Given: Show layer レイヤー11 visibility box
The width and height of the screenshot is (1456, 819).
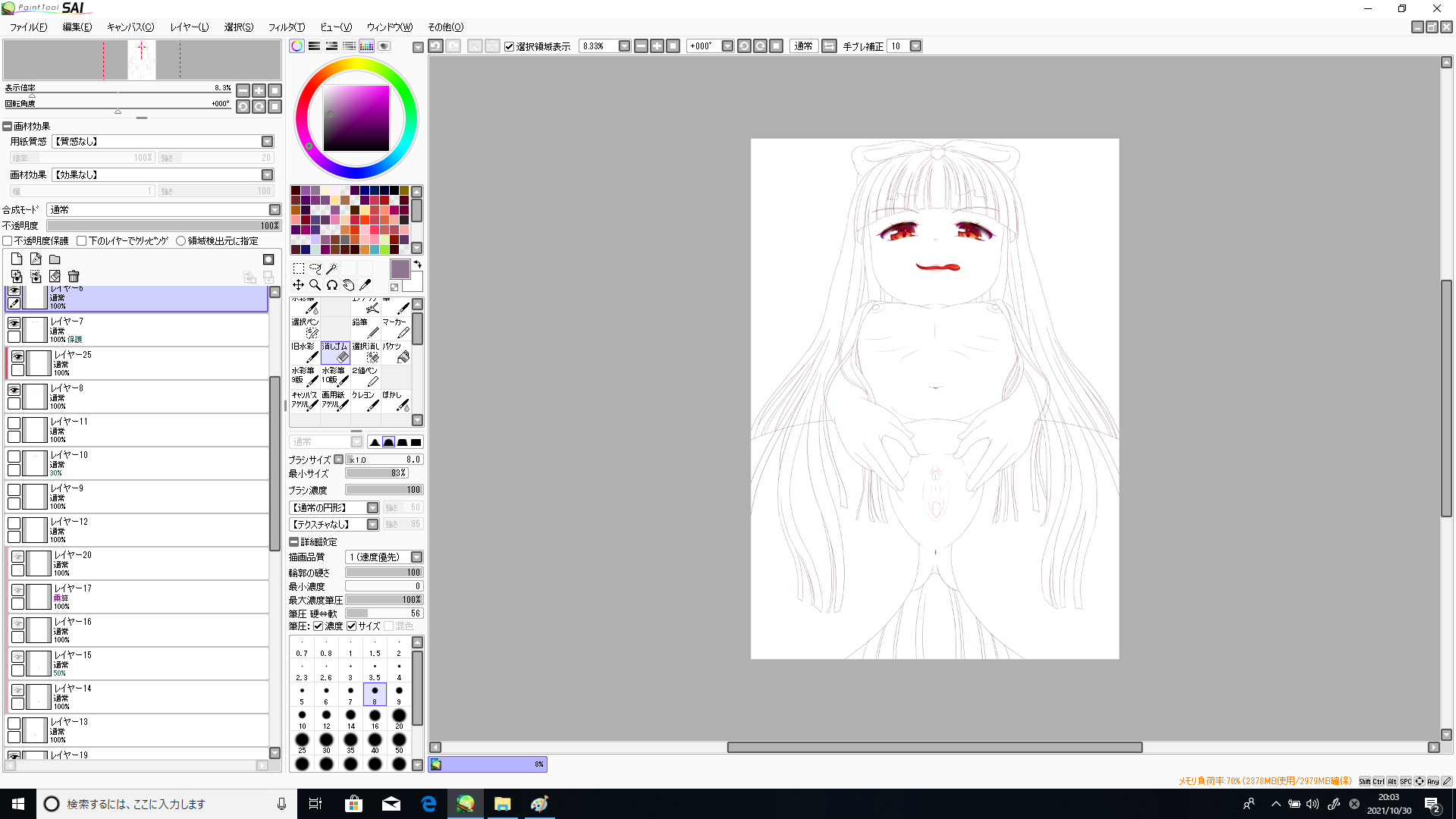Looking at the screenshot, I should 14,423.
